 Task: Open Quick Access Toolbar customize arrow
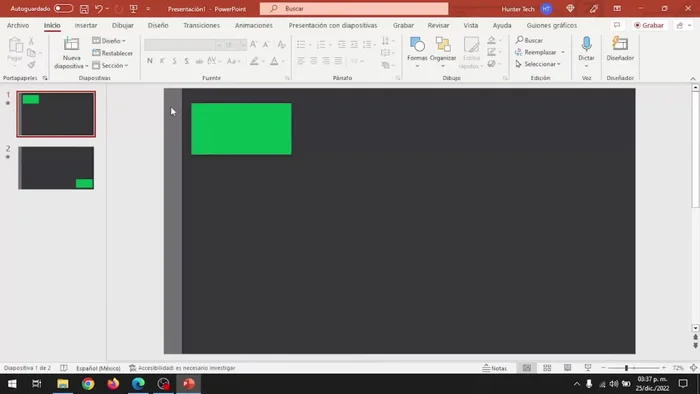(148, 8)
